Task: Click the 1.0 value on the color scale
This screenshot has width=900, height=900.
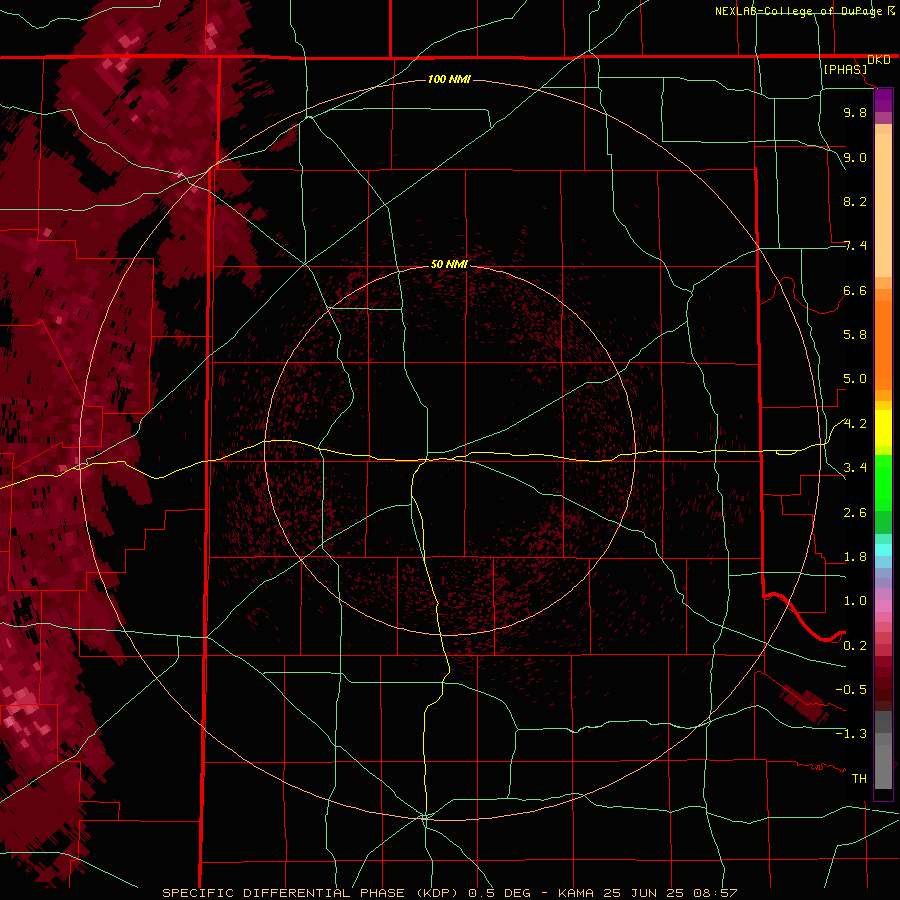Action: (855, 601)
